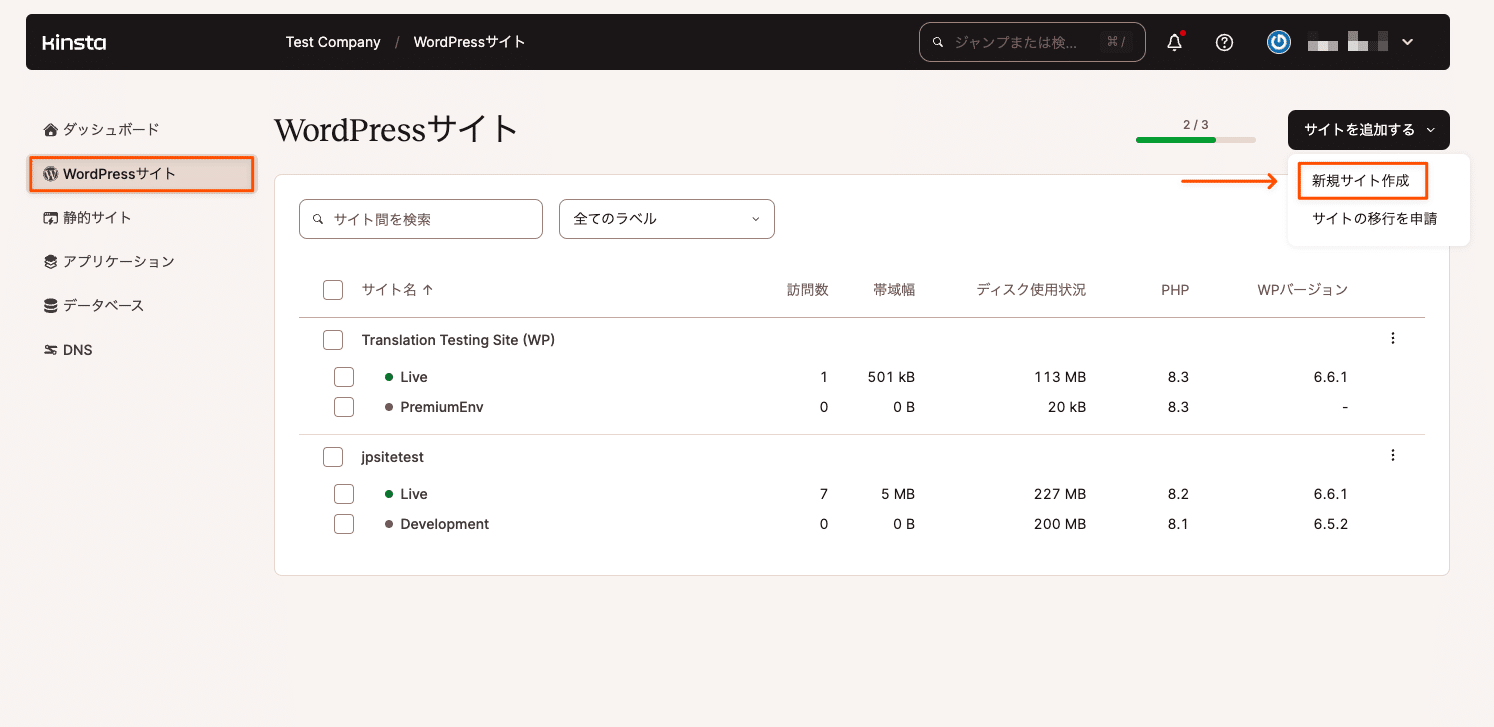
Task: Choose 新規サイト作成 from the menu
Action: point(1363,181)
